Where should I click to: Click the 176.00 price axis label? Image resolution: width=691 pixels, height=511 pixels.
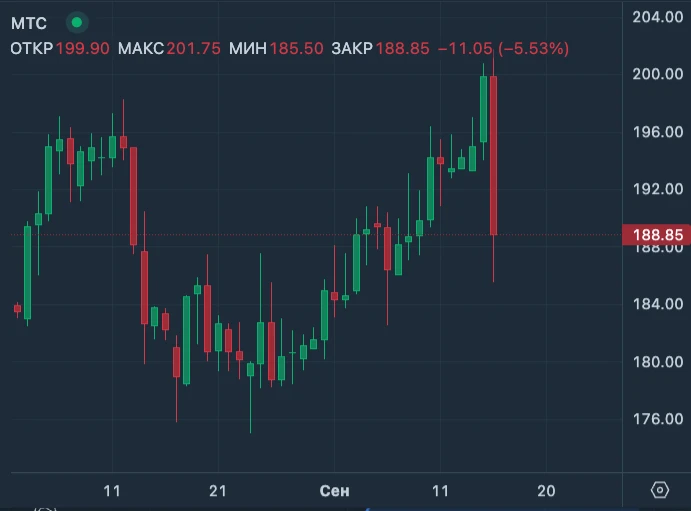click(658, 419)
